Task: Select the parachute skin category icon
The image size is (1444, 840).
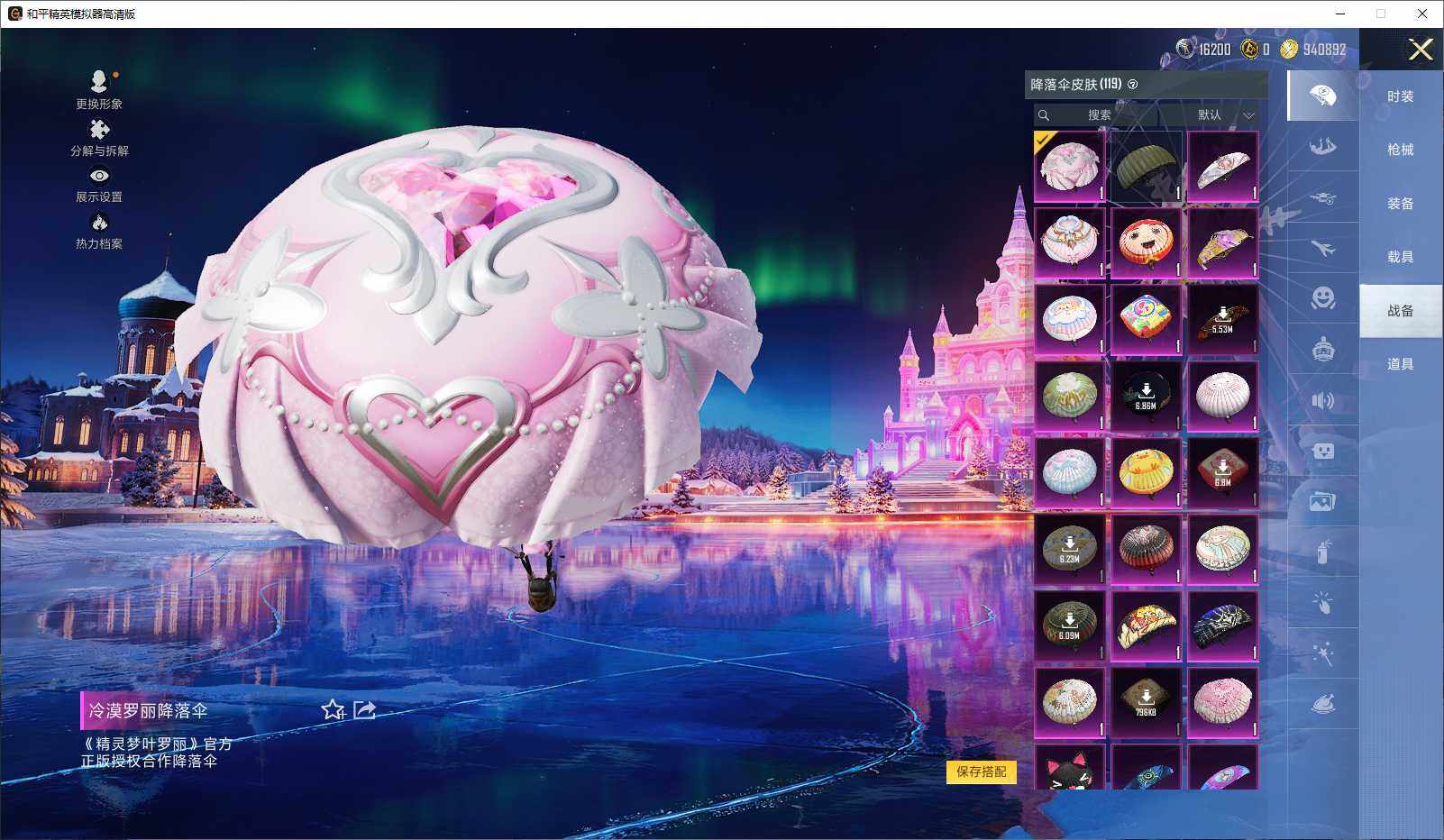Action: pos(1322,96)
